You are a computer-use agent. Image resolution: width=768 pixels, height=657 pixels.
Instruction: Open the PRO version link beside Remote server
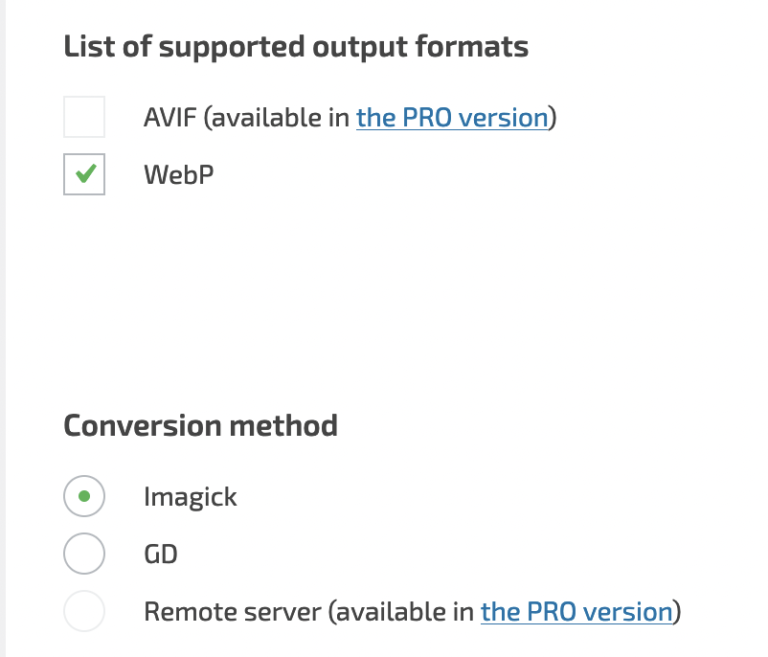[x=576, y=611]
